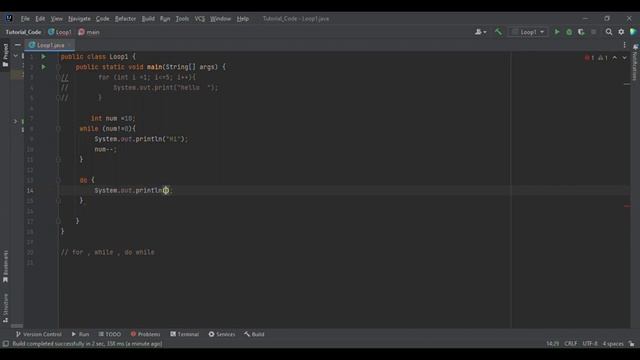Toggle the Project tool window stripe button
Image resolution: width=640 pixels, height=360 pixels.
pos(5,56)
